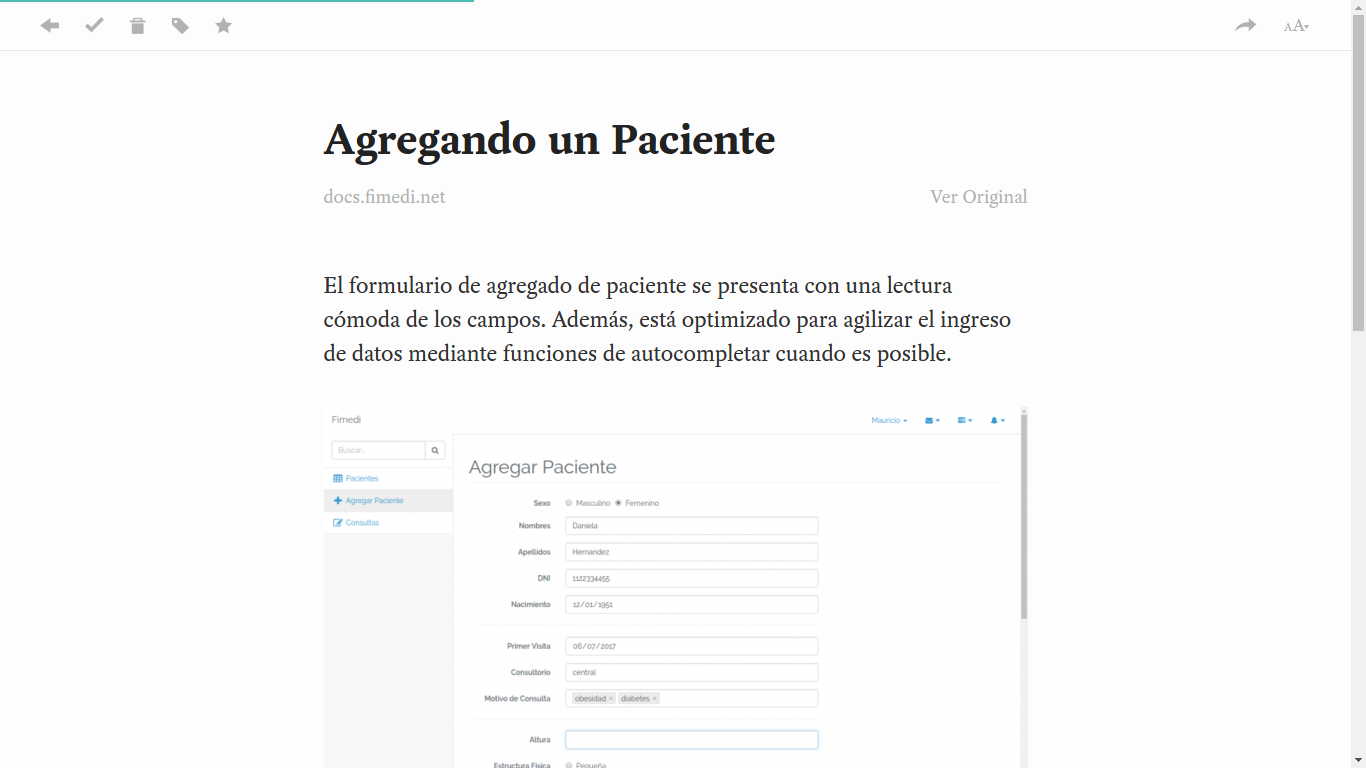This screenshot has height=768, width=1366.
Task: Select the Femenino radio button
Action: (619, 503)
